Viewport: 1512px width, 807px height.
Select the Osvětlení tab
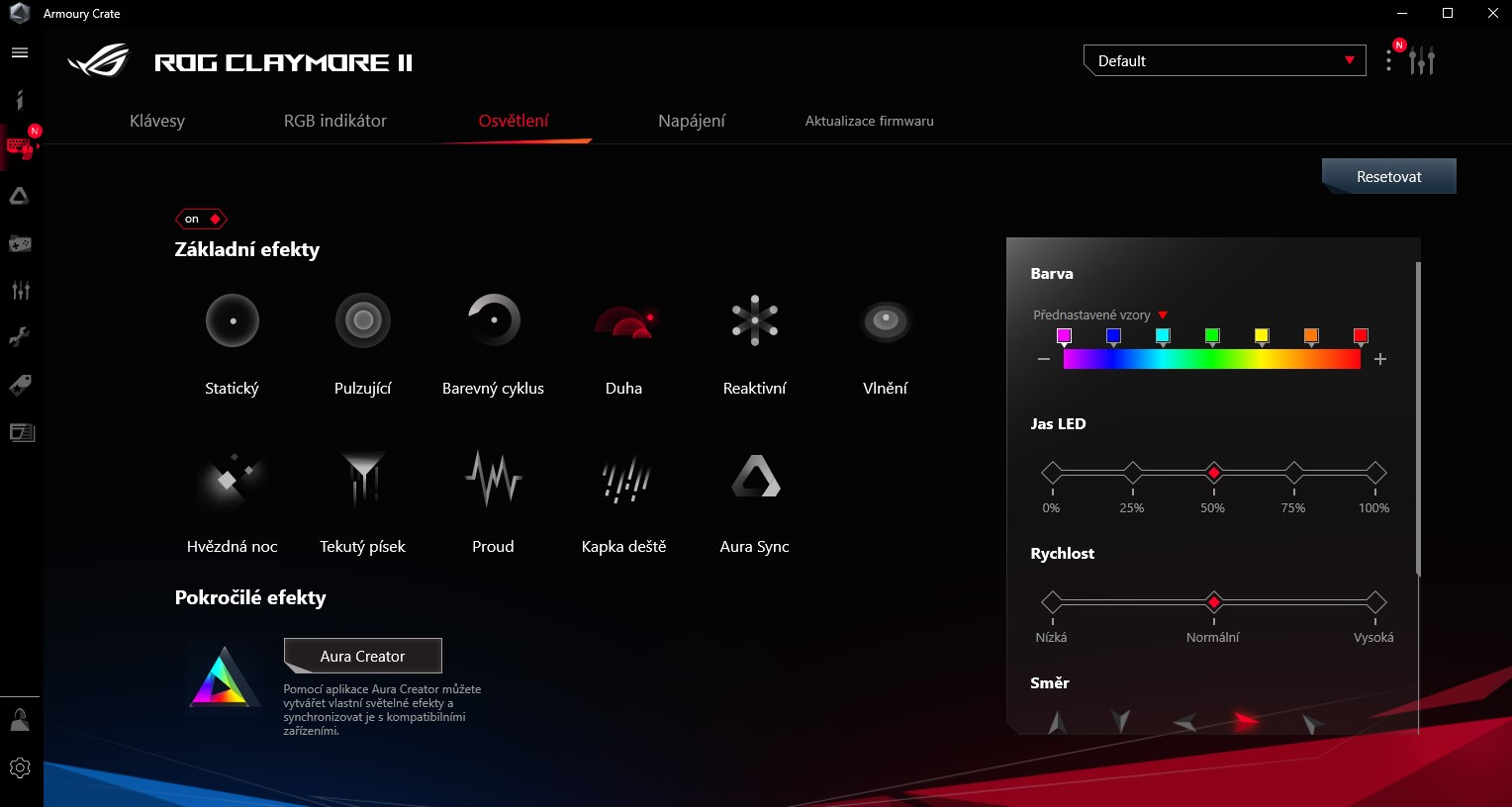(514, 121)
